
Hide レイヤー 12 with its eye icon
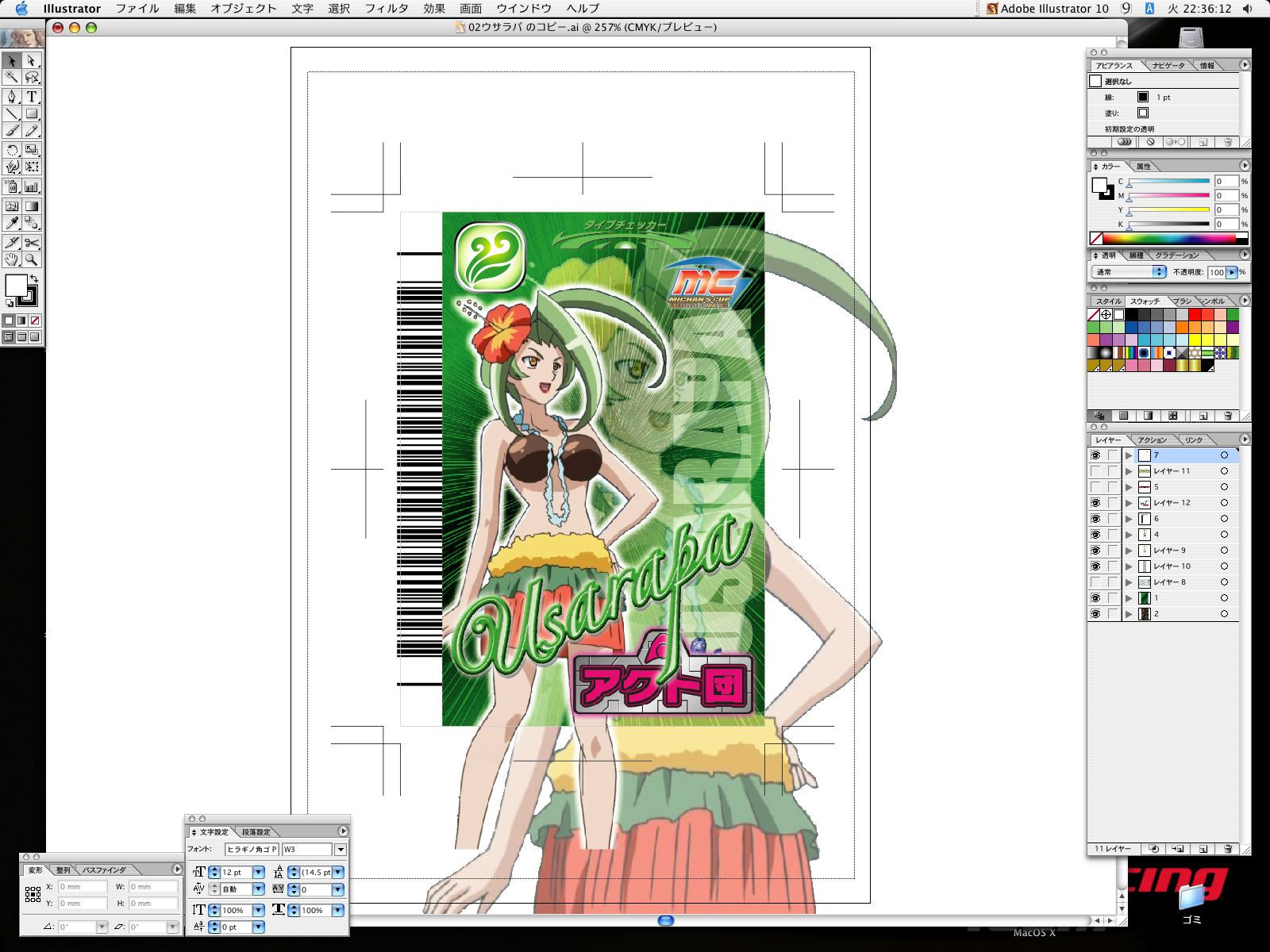pos(1095,503)
